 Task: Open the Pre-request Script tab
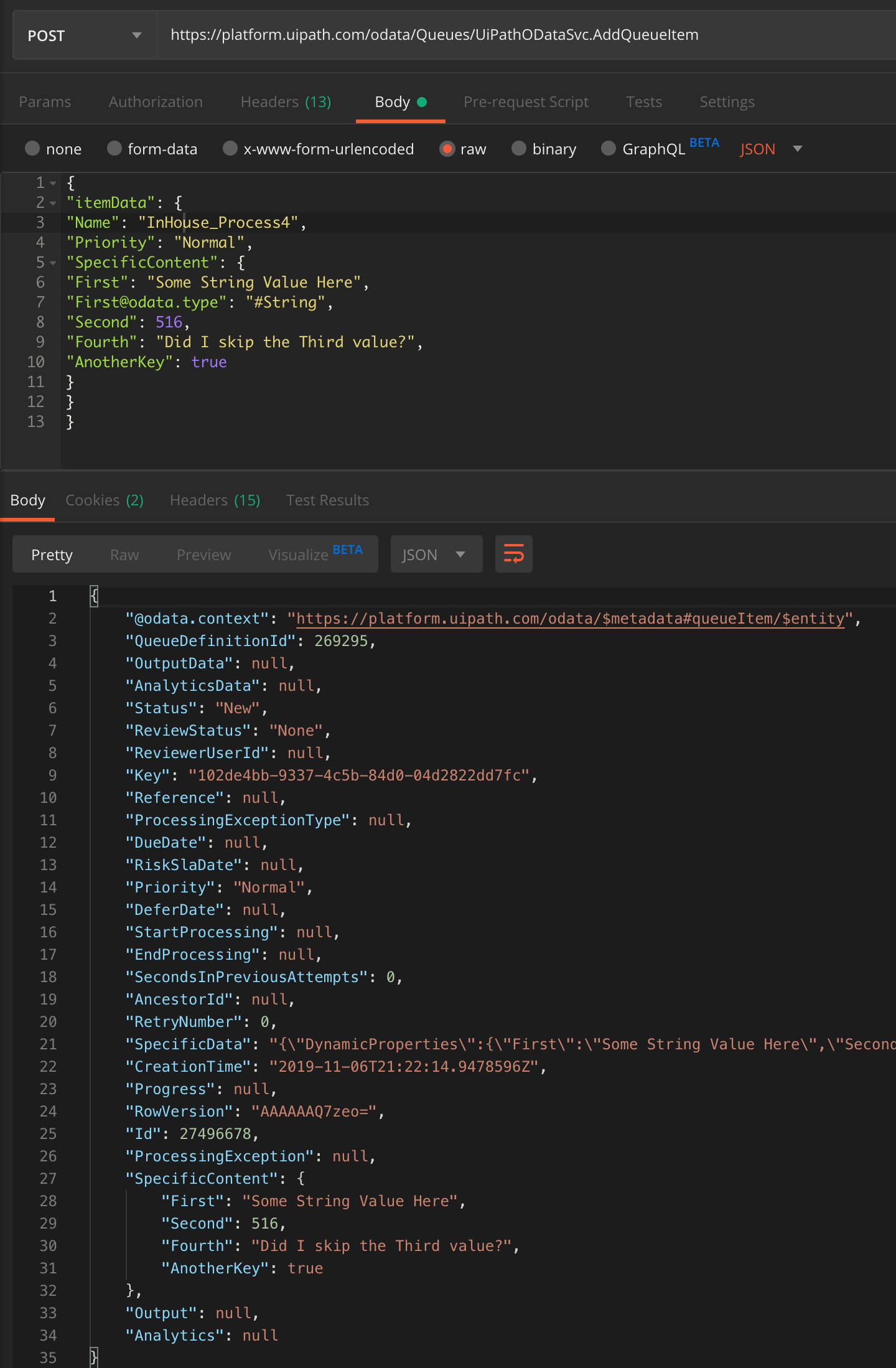point(526,101)
